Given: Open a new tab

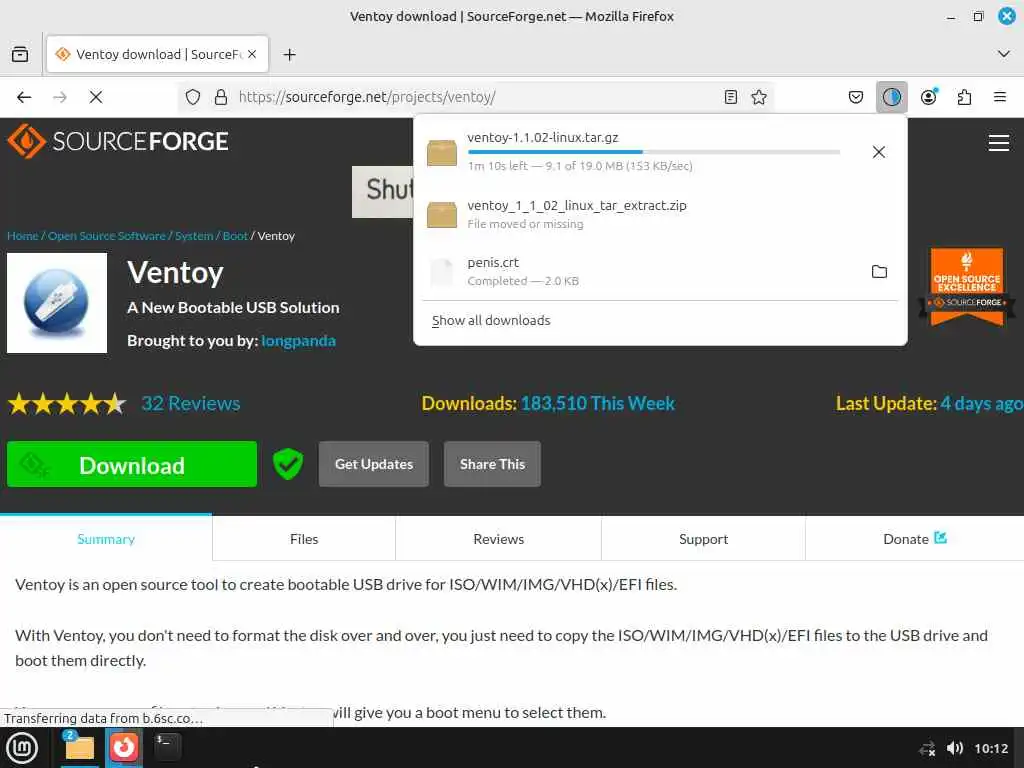Looking at the screenshot, I should [289, 54].
